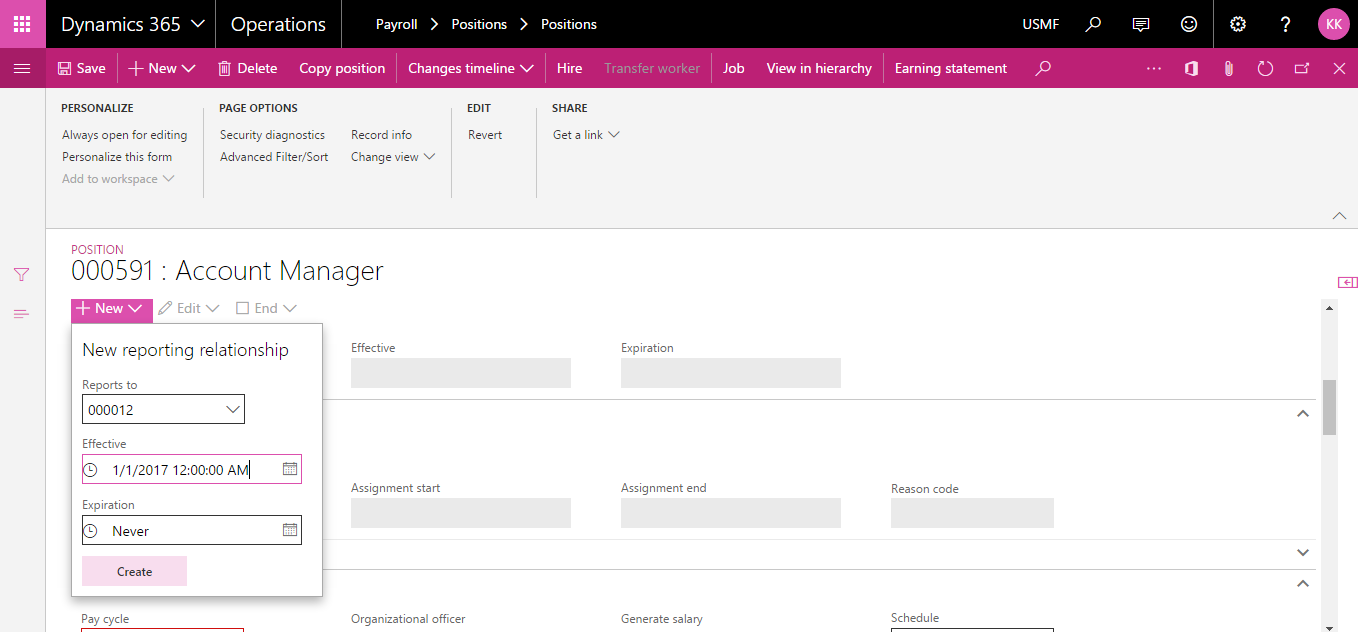The width and height of the screenshot is (1358, 632).
Task: Collapse the action pane options with up chevron
Action: pos(1339,216)
